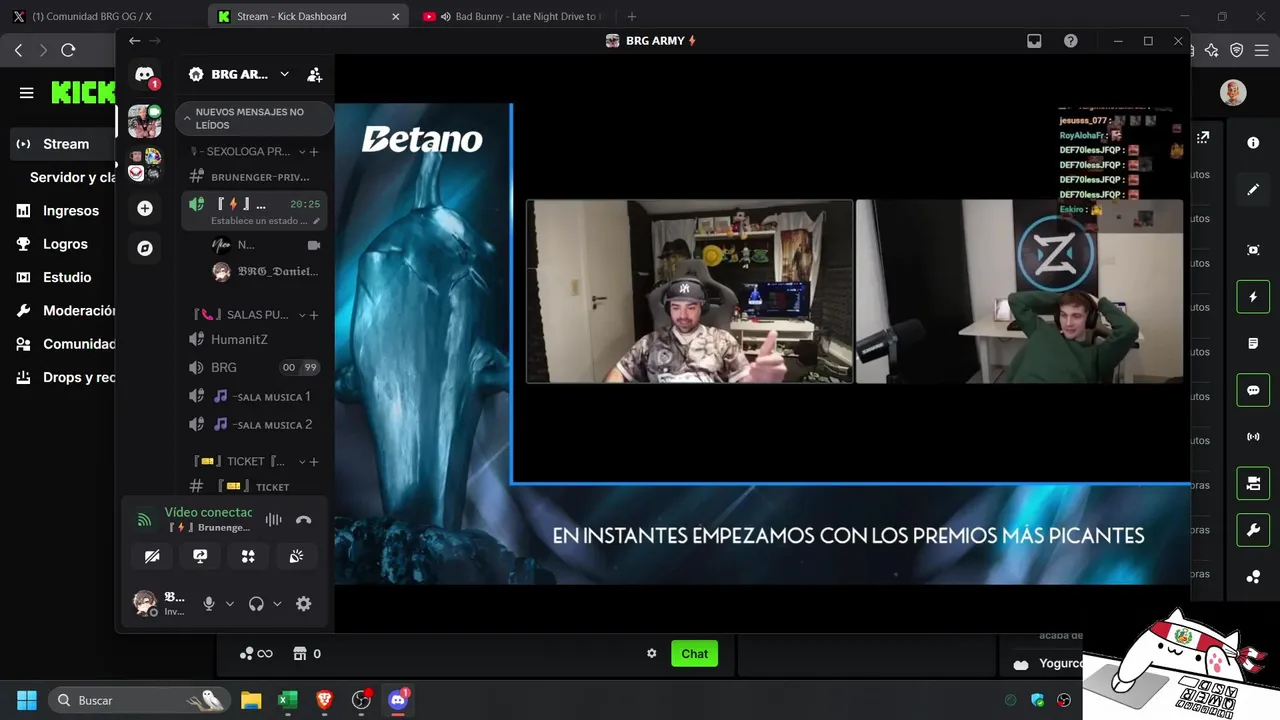Open the BRUNENGER-PRIV... text channel
This screenshot has width=1280, height=720.
pyautogui.click(x=254, y=177)
